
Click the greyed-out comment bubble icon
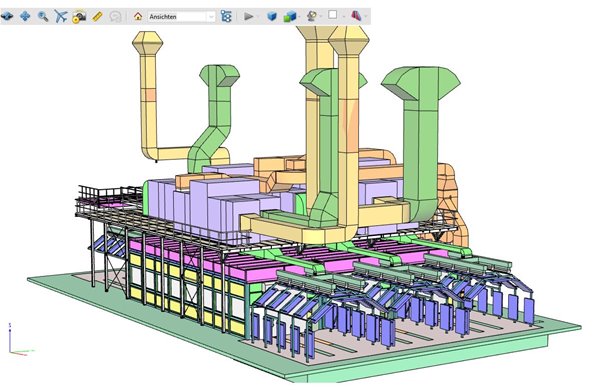click(115, 16)
